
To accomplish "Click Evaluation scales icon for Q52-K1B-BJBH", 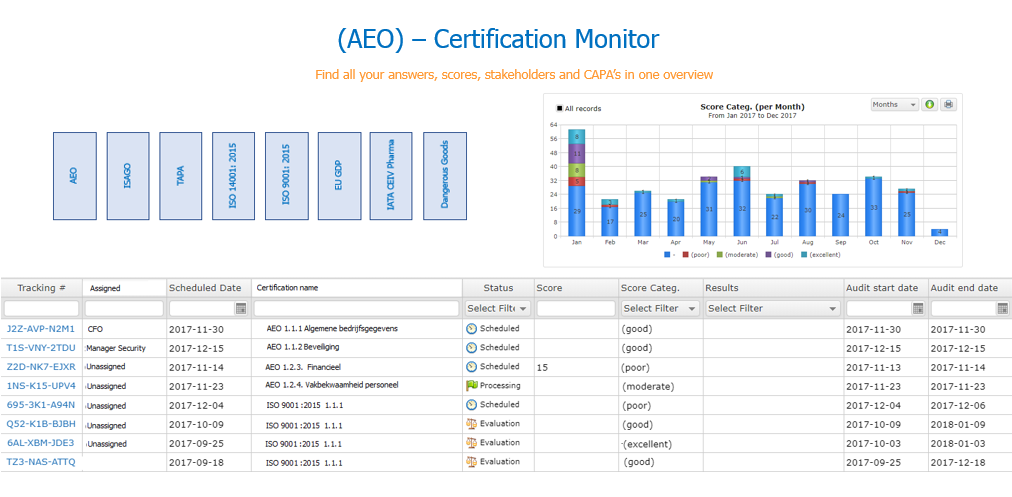I will coord(472,423).
